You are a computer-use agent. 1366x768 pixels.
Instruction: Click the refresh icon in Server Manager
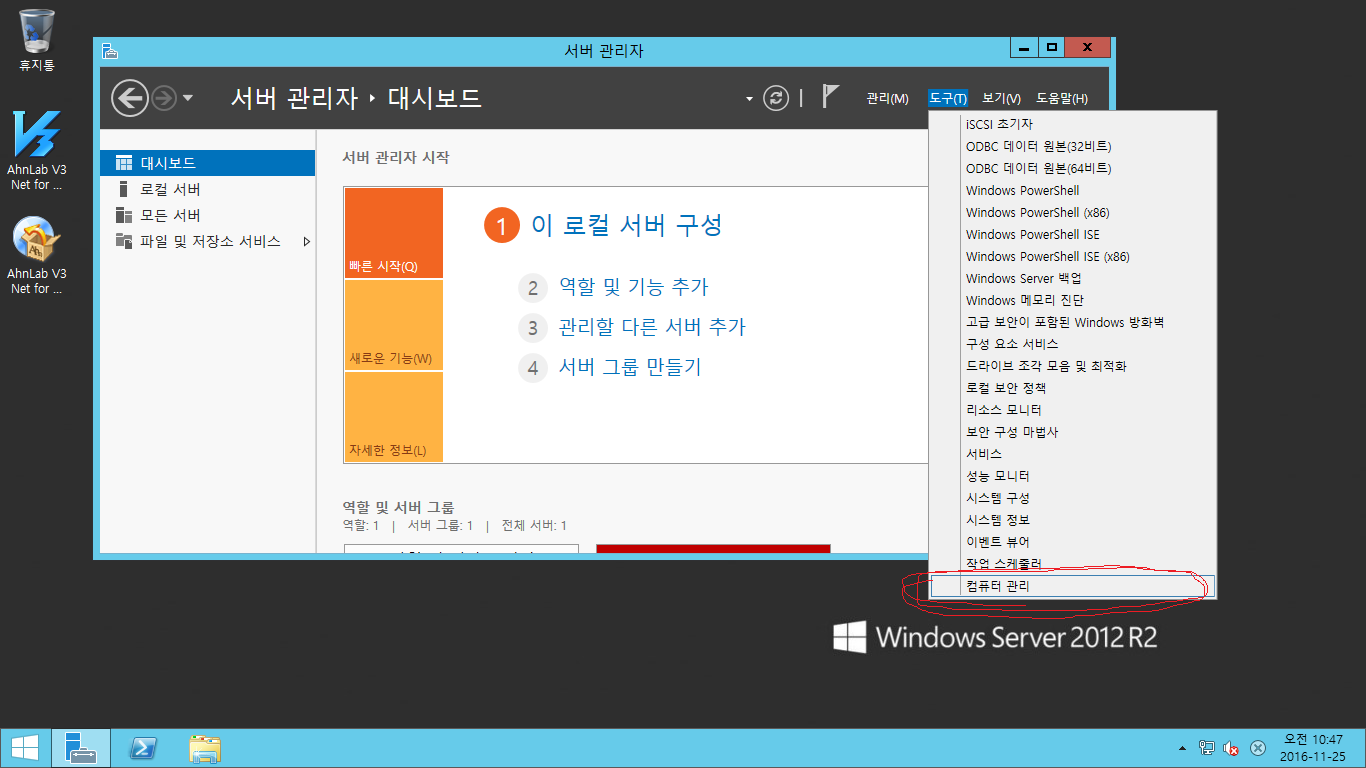(x=776, y=98)
